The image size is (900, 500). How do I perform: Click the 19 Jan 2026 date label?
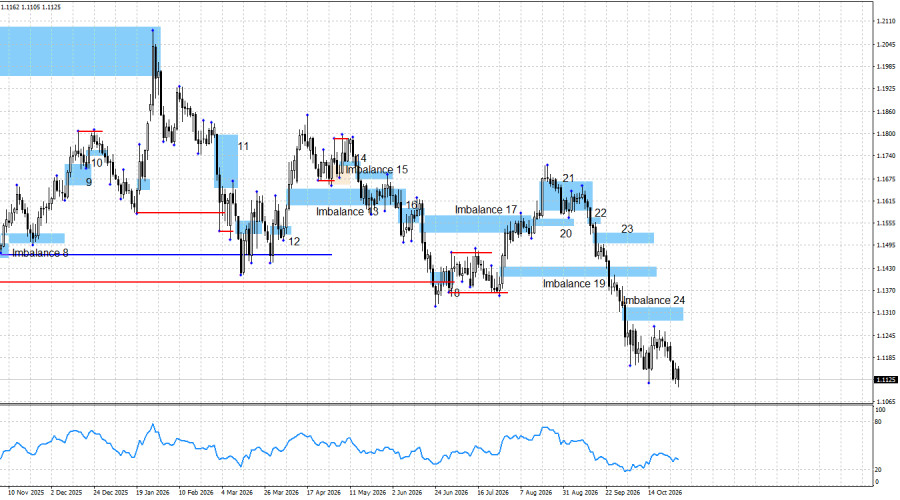click(x=153, y=493)
